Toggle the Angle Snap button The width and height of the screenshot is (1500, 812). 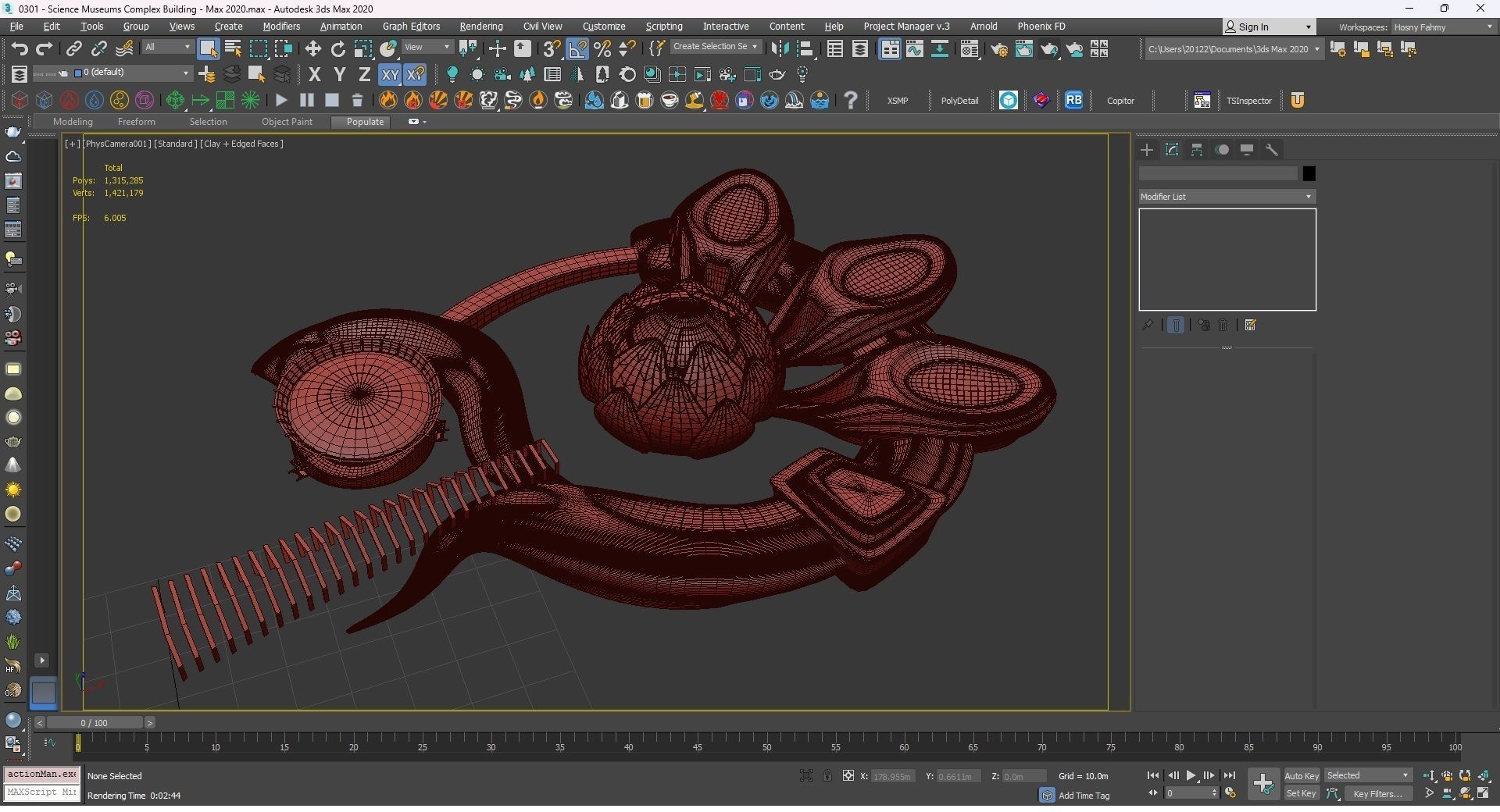click(x=577, y=49)
